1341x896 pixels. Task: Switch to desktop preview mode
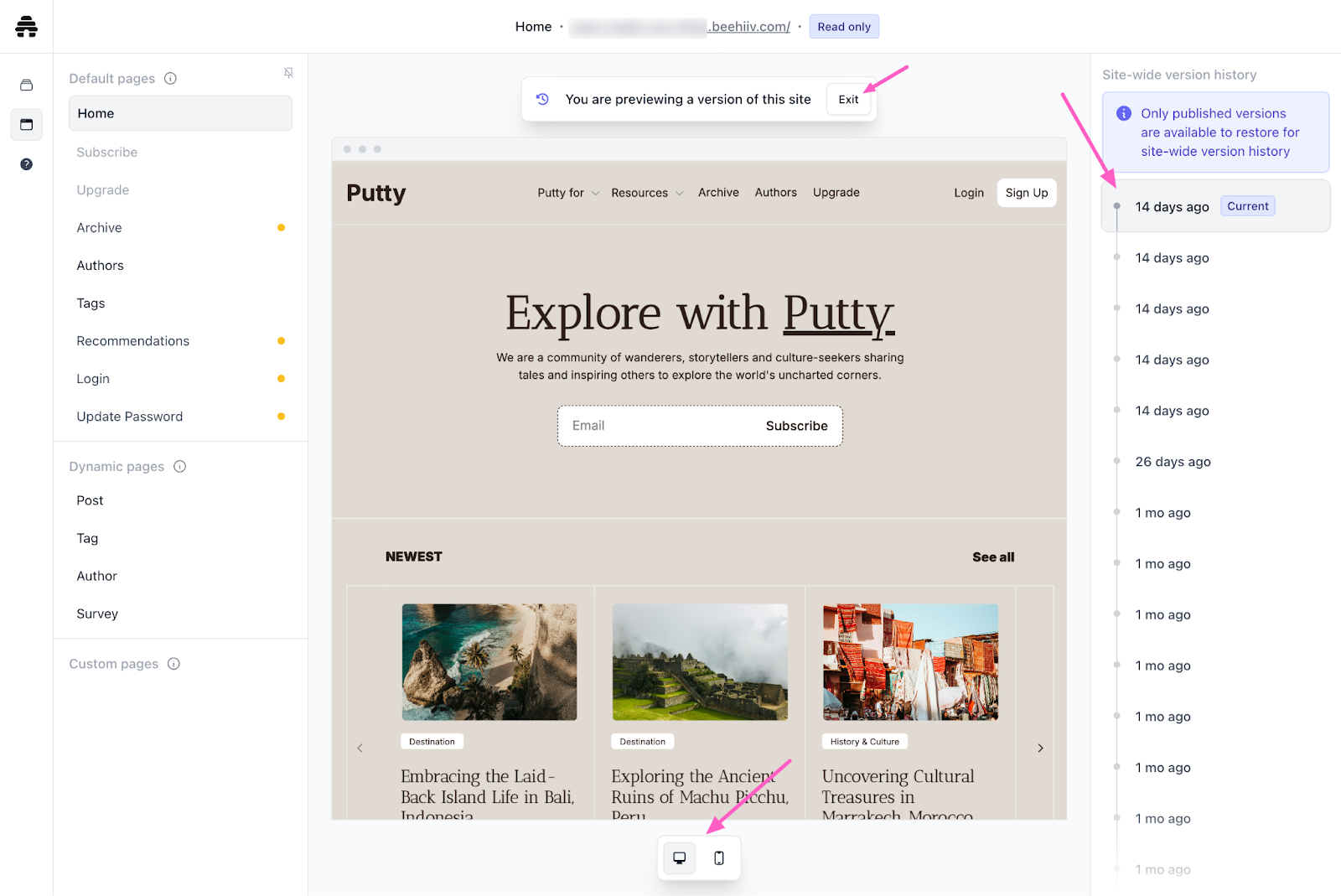680,858
